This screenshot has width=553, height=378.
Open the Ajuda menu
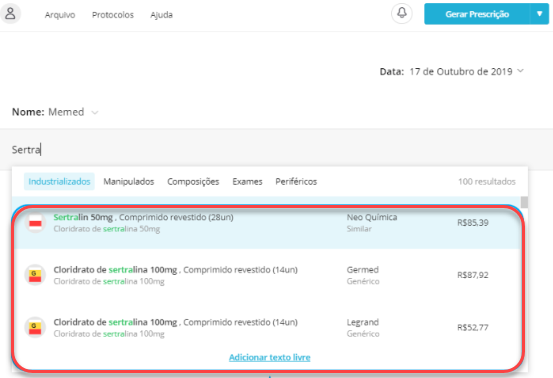162,15
